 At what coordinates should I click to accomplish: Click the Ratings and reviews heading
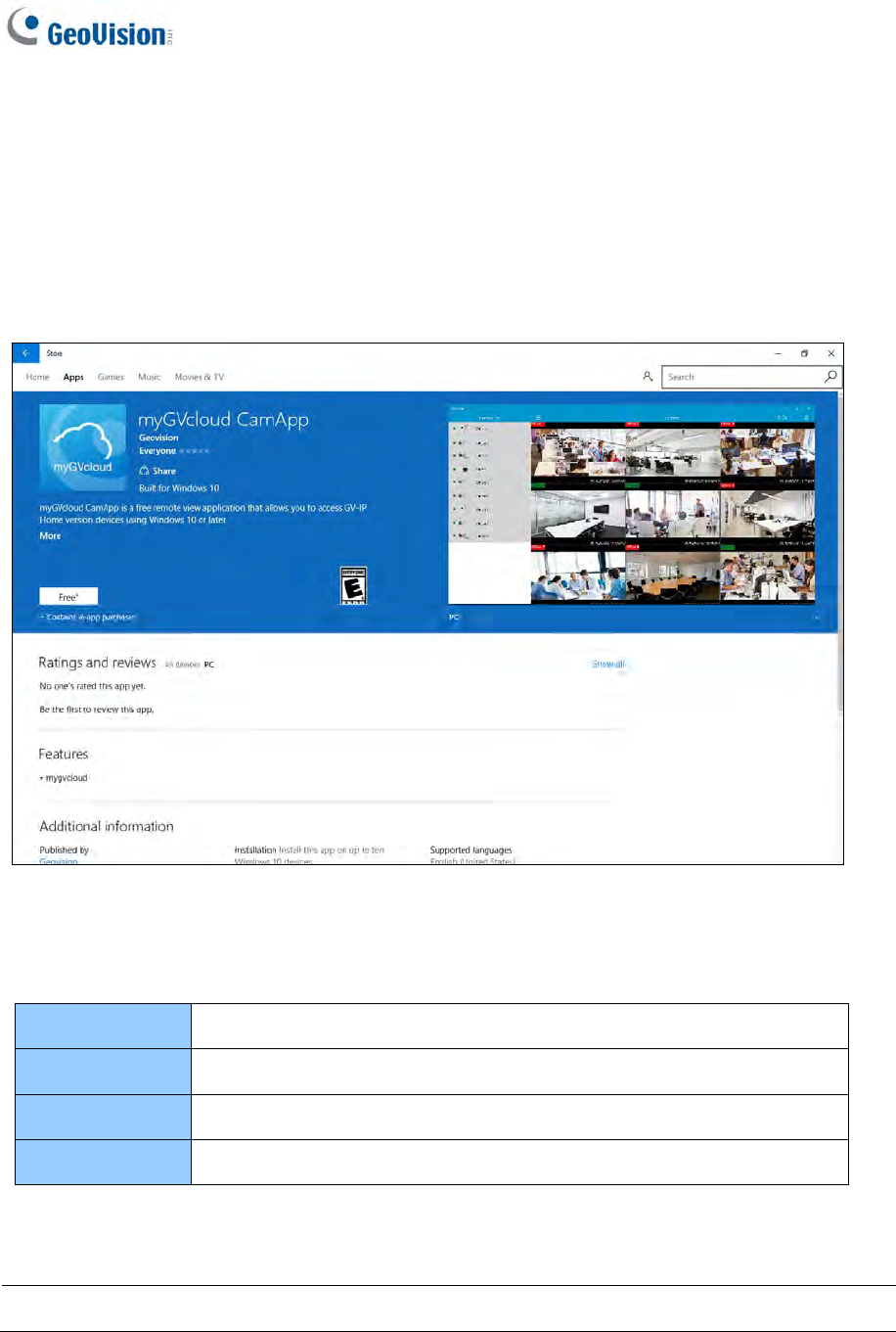[x=97, y=663]
